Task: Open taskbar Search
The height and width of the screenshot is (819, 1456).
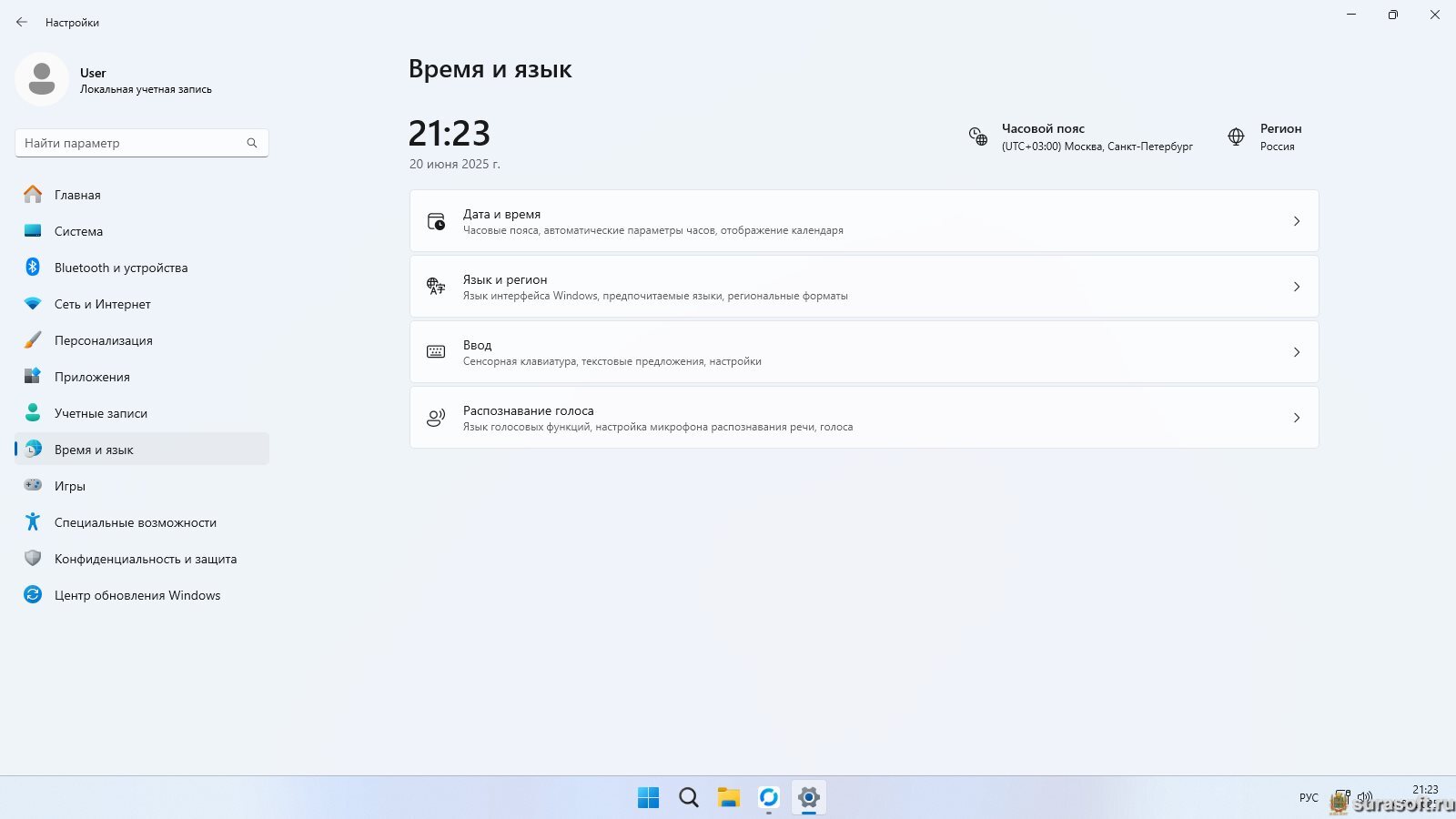Action: [x=689, y=798]
